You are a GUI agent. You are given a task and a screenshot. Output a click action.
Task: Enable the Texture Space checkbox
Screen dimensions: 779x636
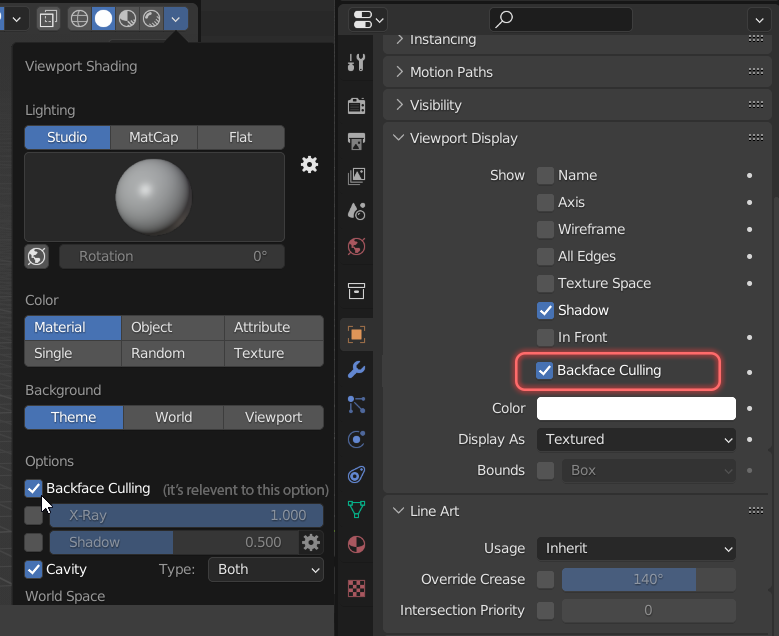pyautogui.click(x=545, y=283)
